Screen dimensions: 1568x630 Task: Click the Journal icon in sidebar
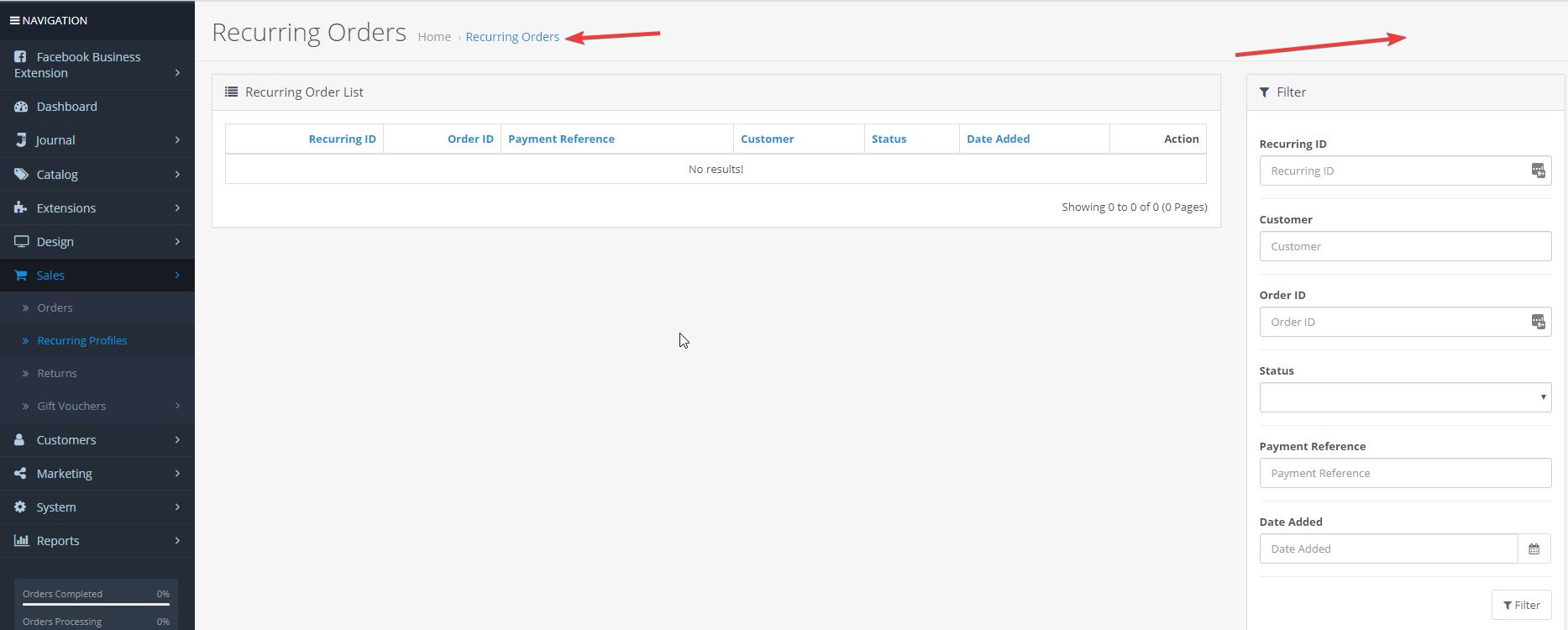[x=21, y=140]
